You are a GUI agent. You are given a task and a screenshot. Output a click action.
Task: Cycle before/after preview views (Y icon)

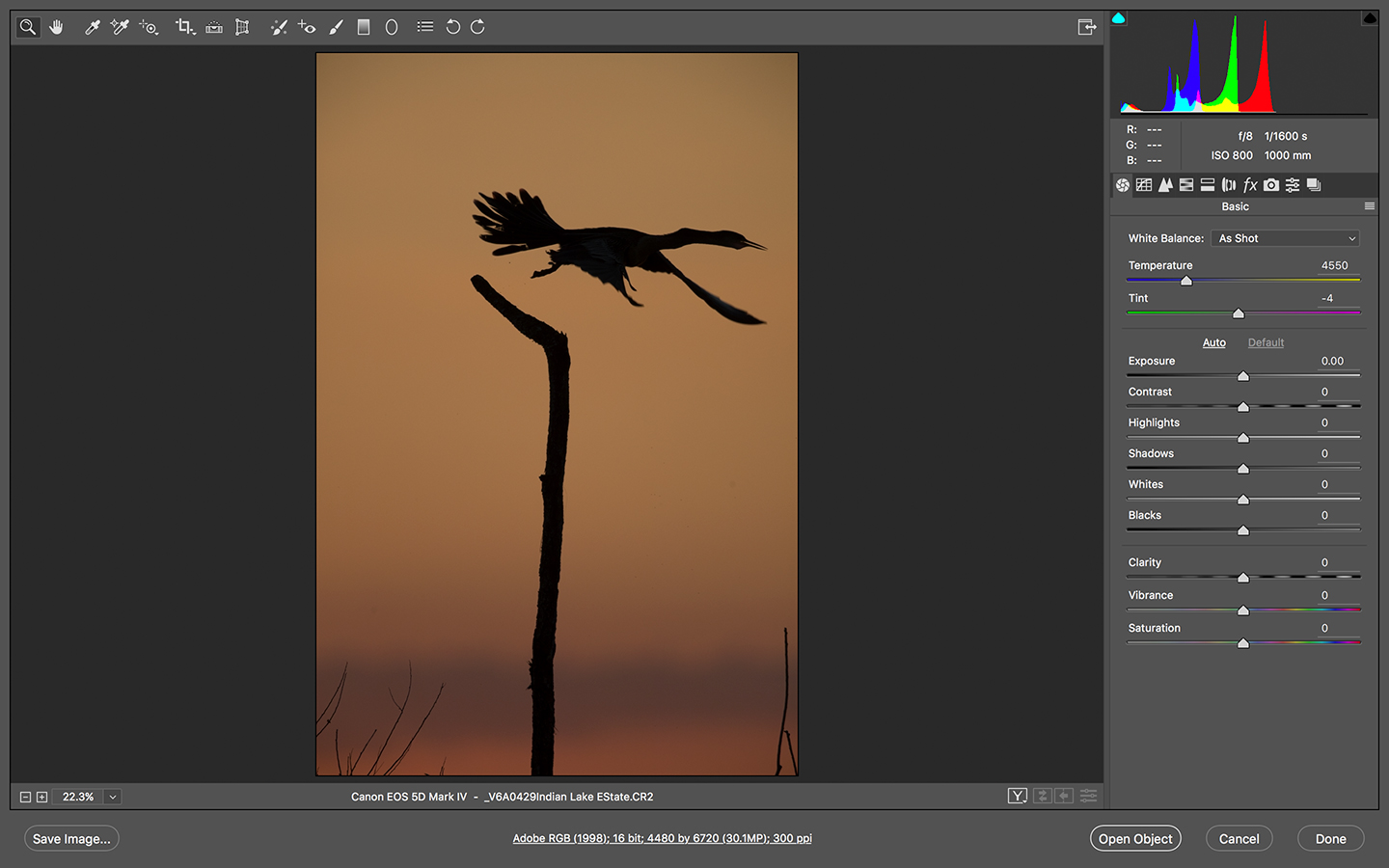[x=1018, y=796]
